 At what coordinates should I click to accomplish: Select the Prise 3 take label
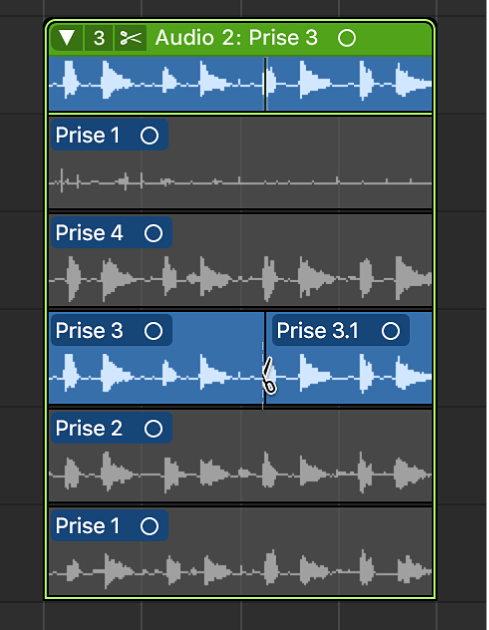click(89, 331)
